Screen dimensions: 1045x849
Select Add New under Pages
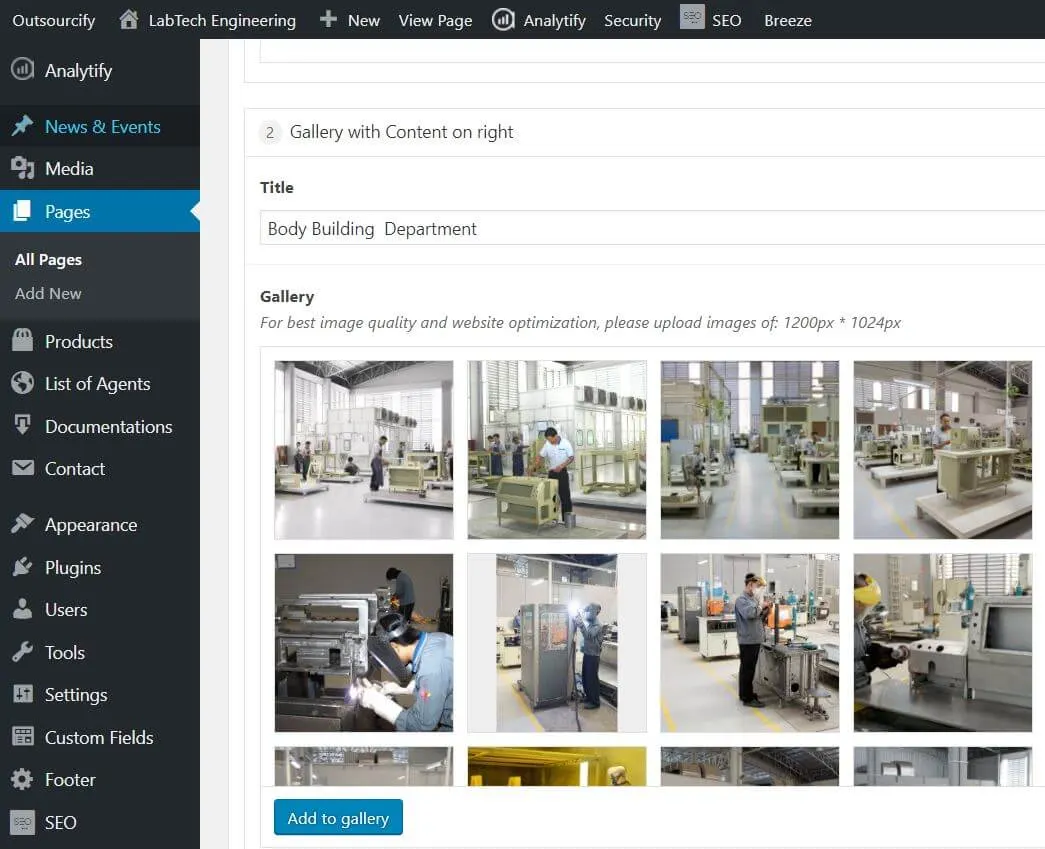(48, 293)
